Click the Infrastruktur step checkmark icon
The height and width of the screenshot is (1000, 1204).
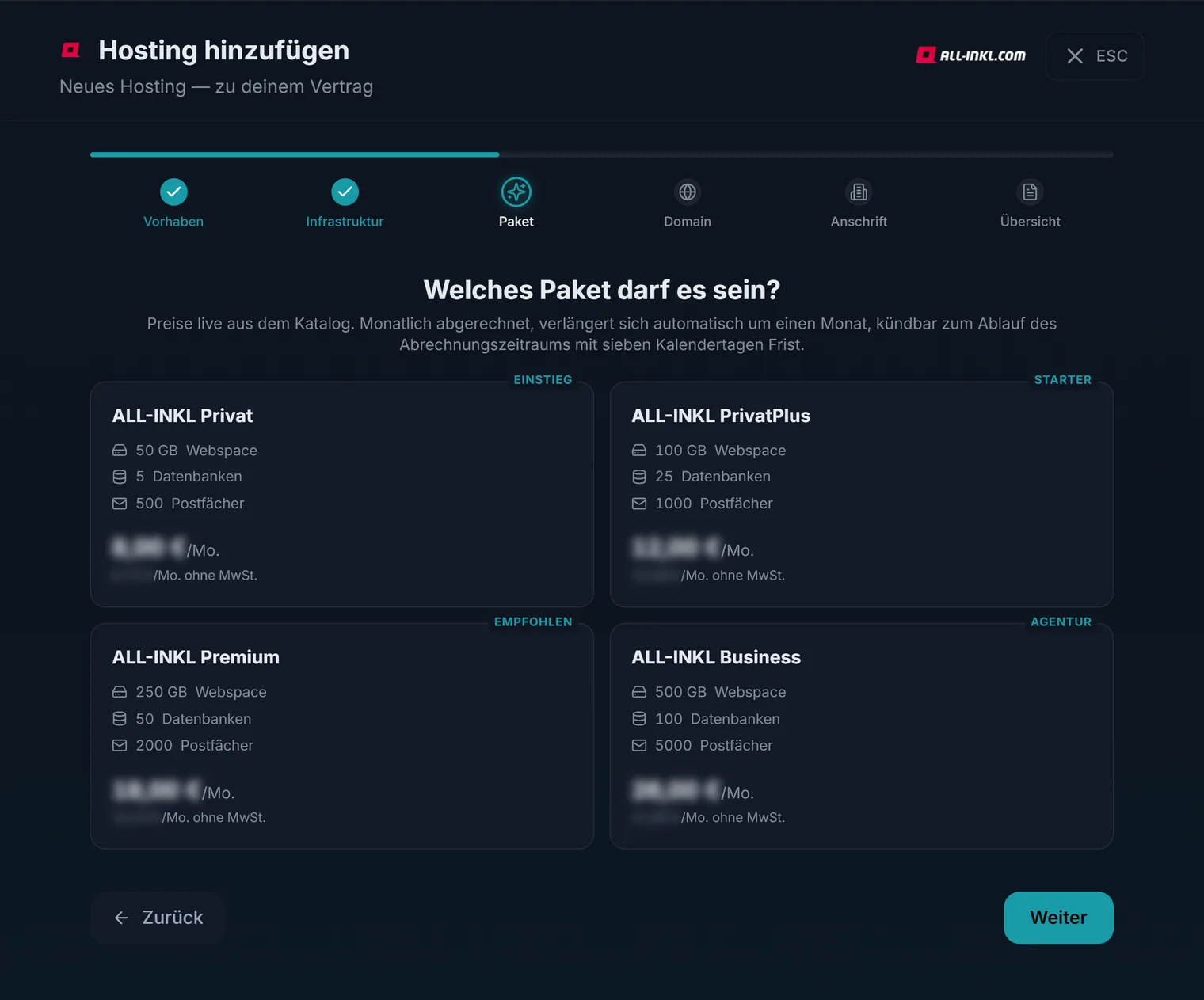coord(345,192)
